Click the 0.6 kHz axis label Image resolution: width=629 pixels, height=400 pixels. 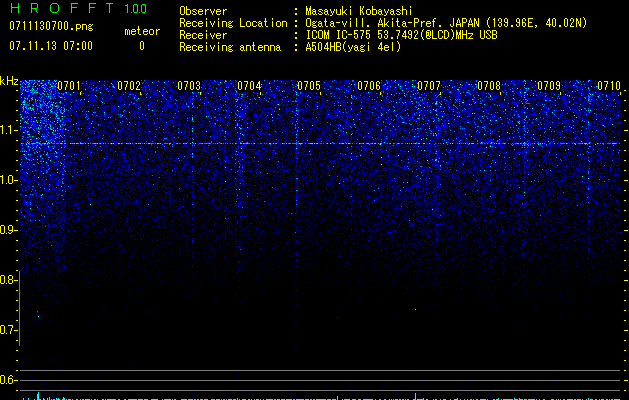click(8, 380)
